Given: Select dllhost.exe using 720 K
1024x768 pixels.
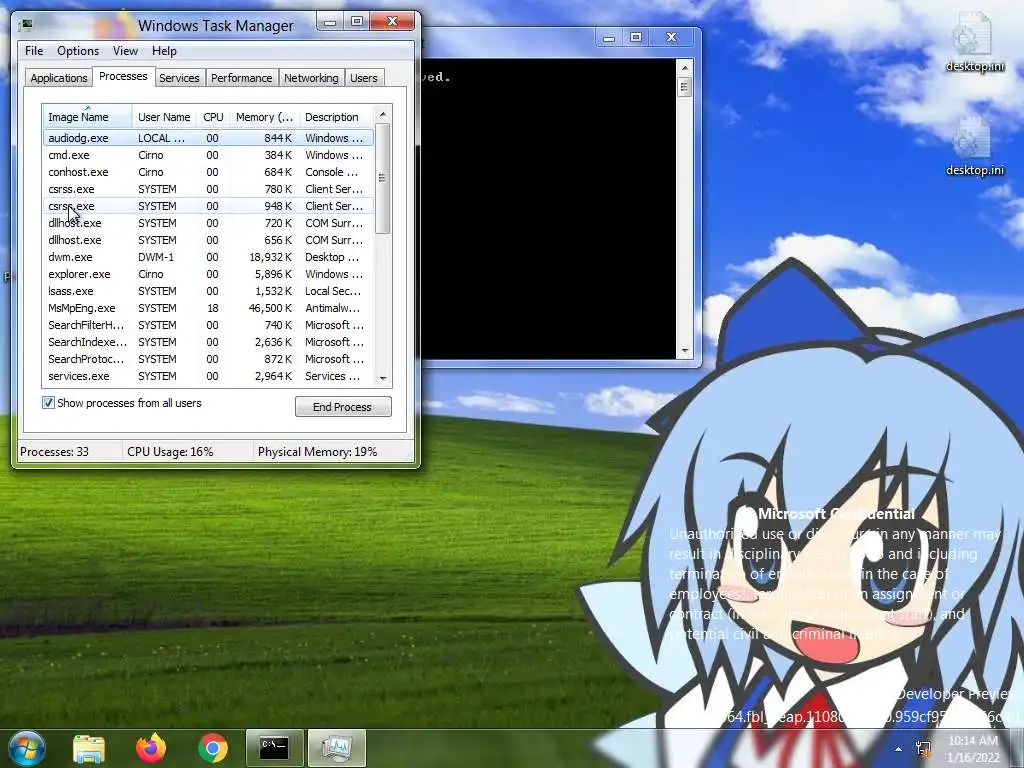Looking at the screenshot, I should coord(208,223).
